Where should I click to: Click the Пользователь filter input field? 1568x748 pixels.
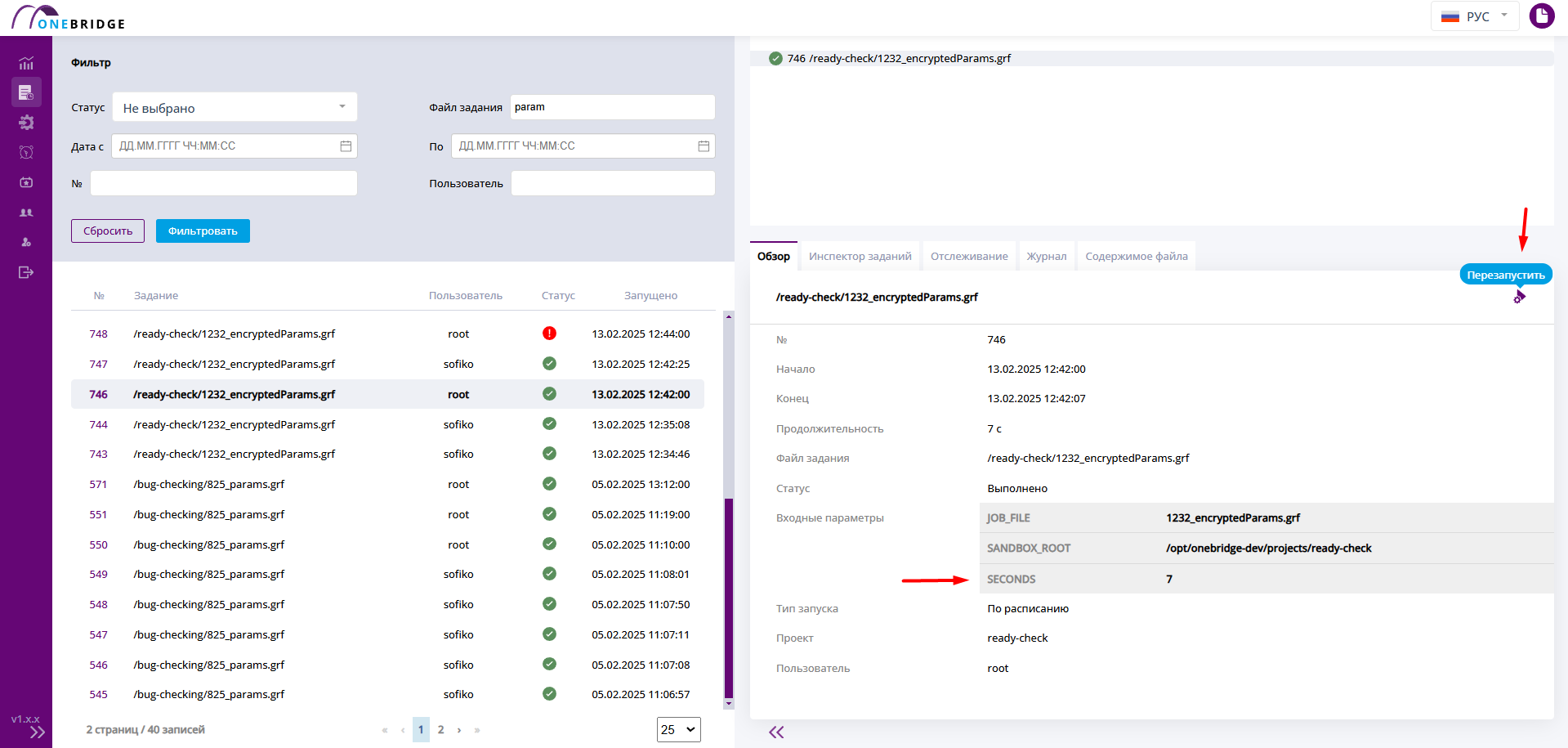(x=613, y=183)
